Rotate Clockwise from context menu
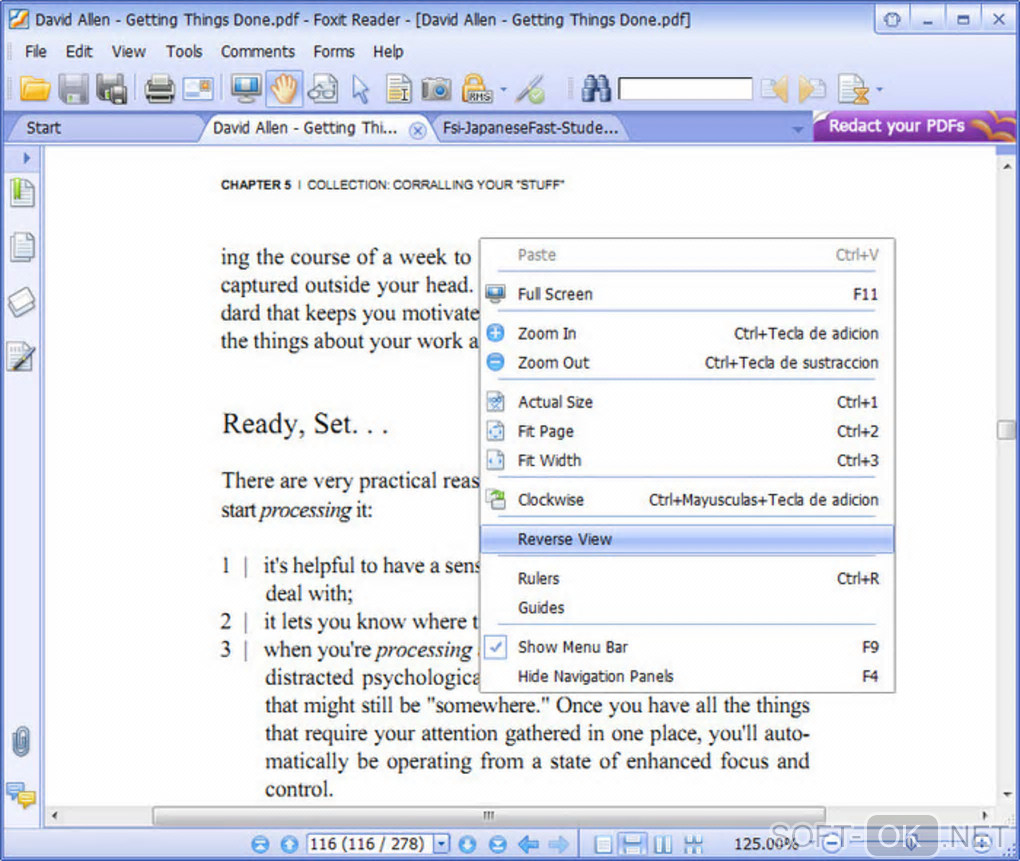This screenshot has height=861, width=1020. click(x=690, y=499)
